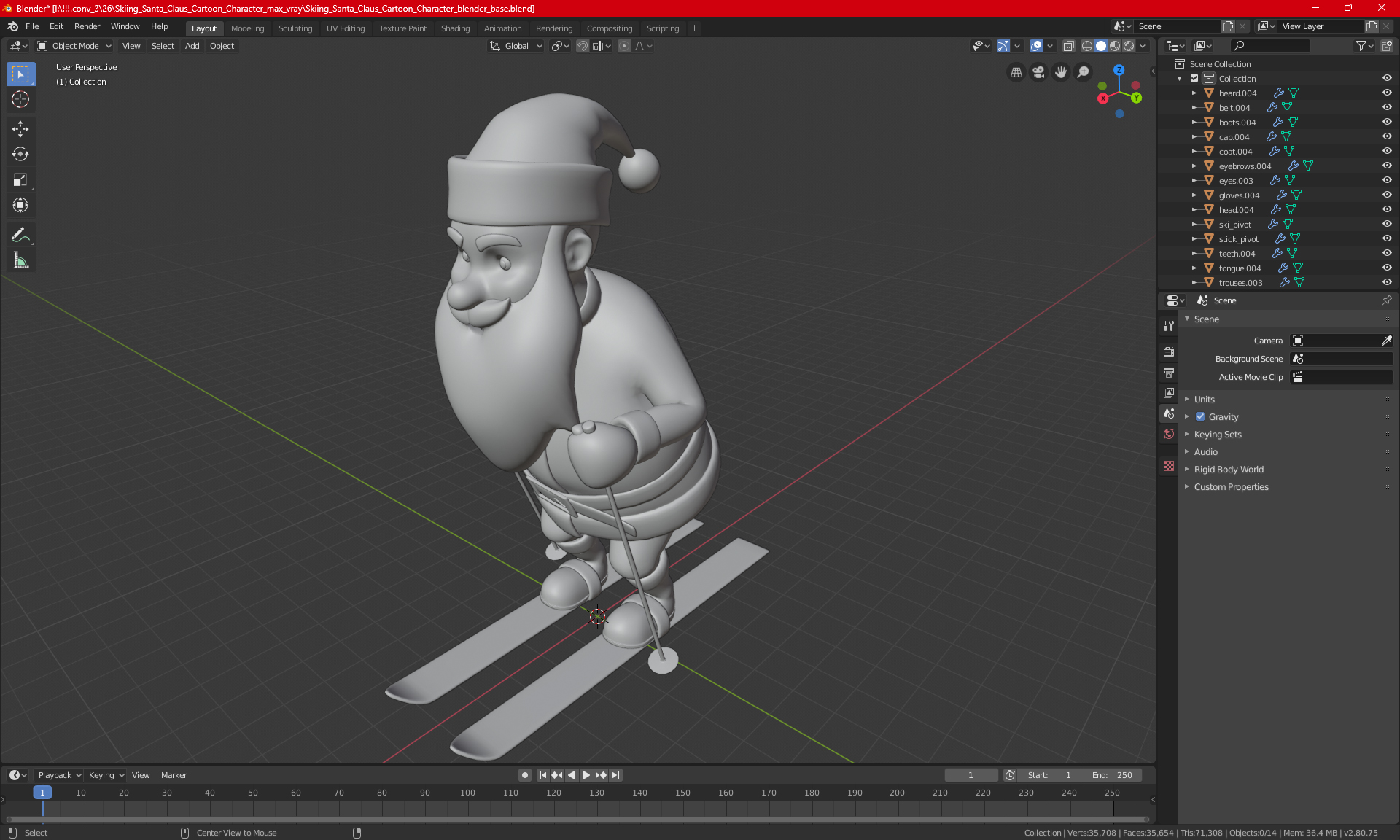Hide beard.004 with its eye icon
The height and width of the screenshot is (840, 1400).
(1386, 93)
